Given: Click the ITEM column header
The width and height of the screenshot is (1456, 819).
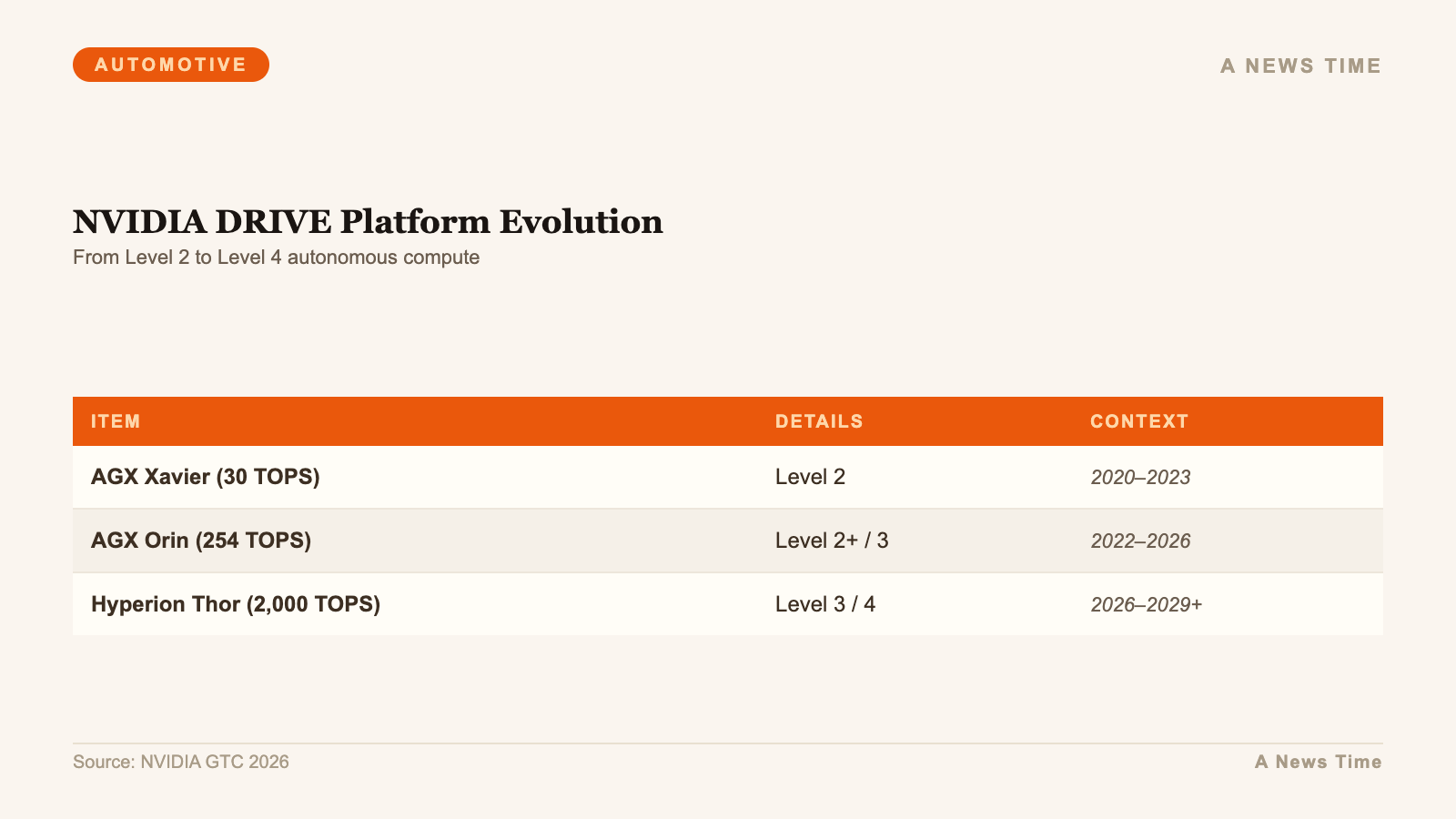Looking at the screenshot, I should click(x=116, y=421).
